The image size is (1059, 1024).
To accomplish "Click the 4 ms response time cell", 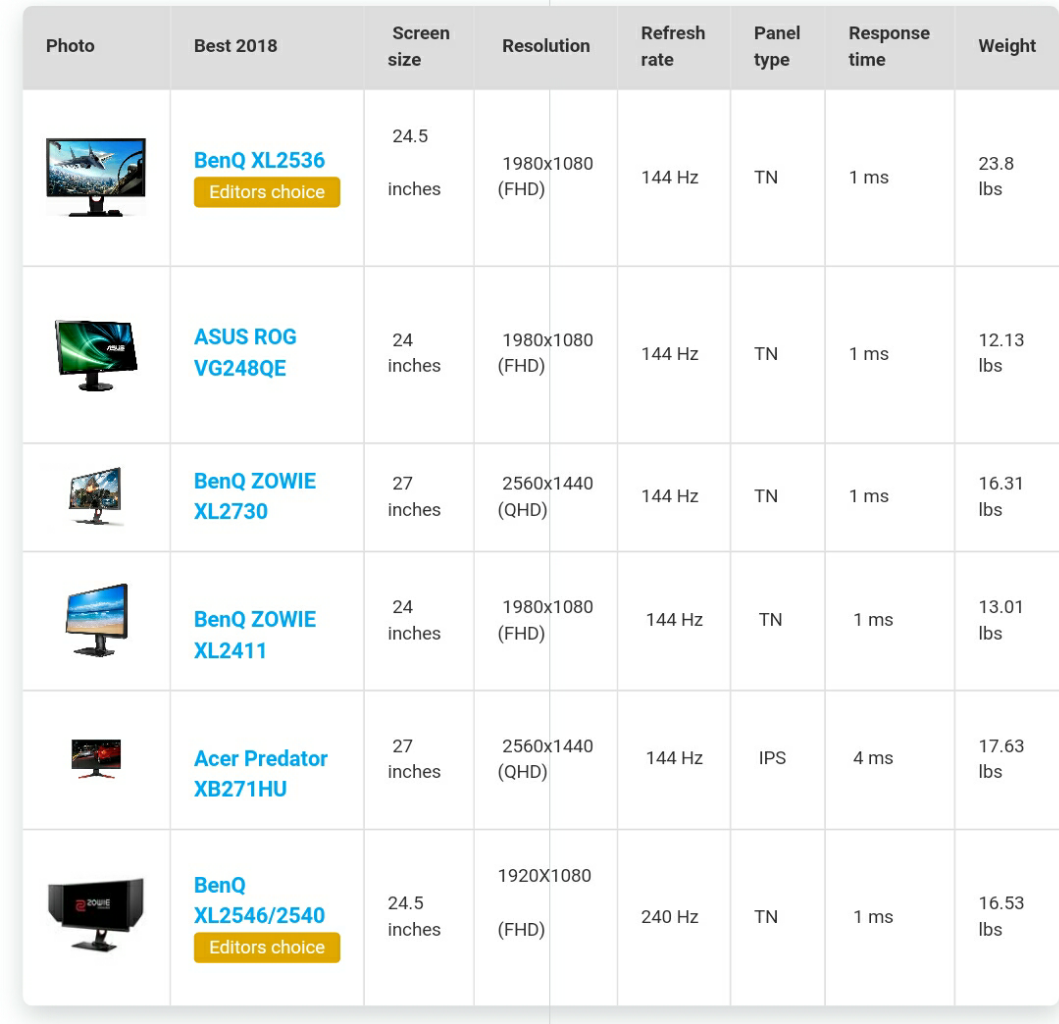I will pyautogui.click(x=873, y=758).
